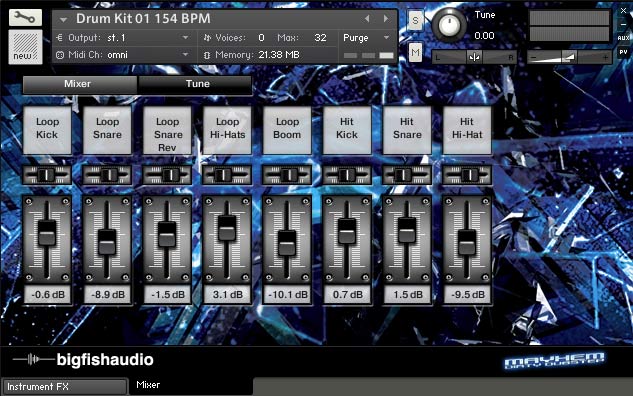Click the Mayhem product logo
The image size is (633, 396).
coord(554,360)
